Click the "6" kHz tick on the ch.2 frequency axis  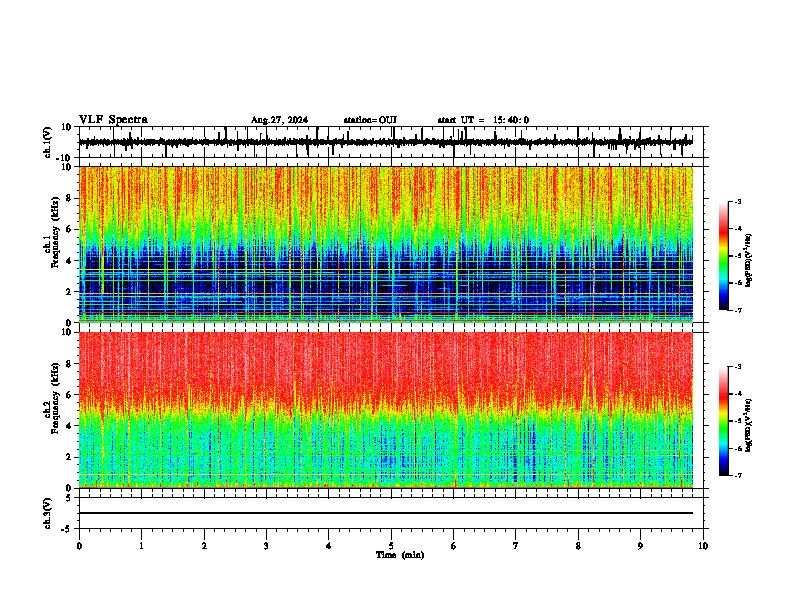coord(69,395)
